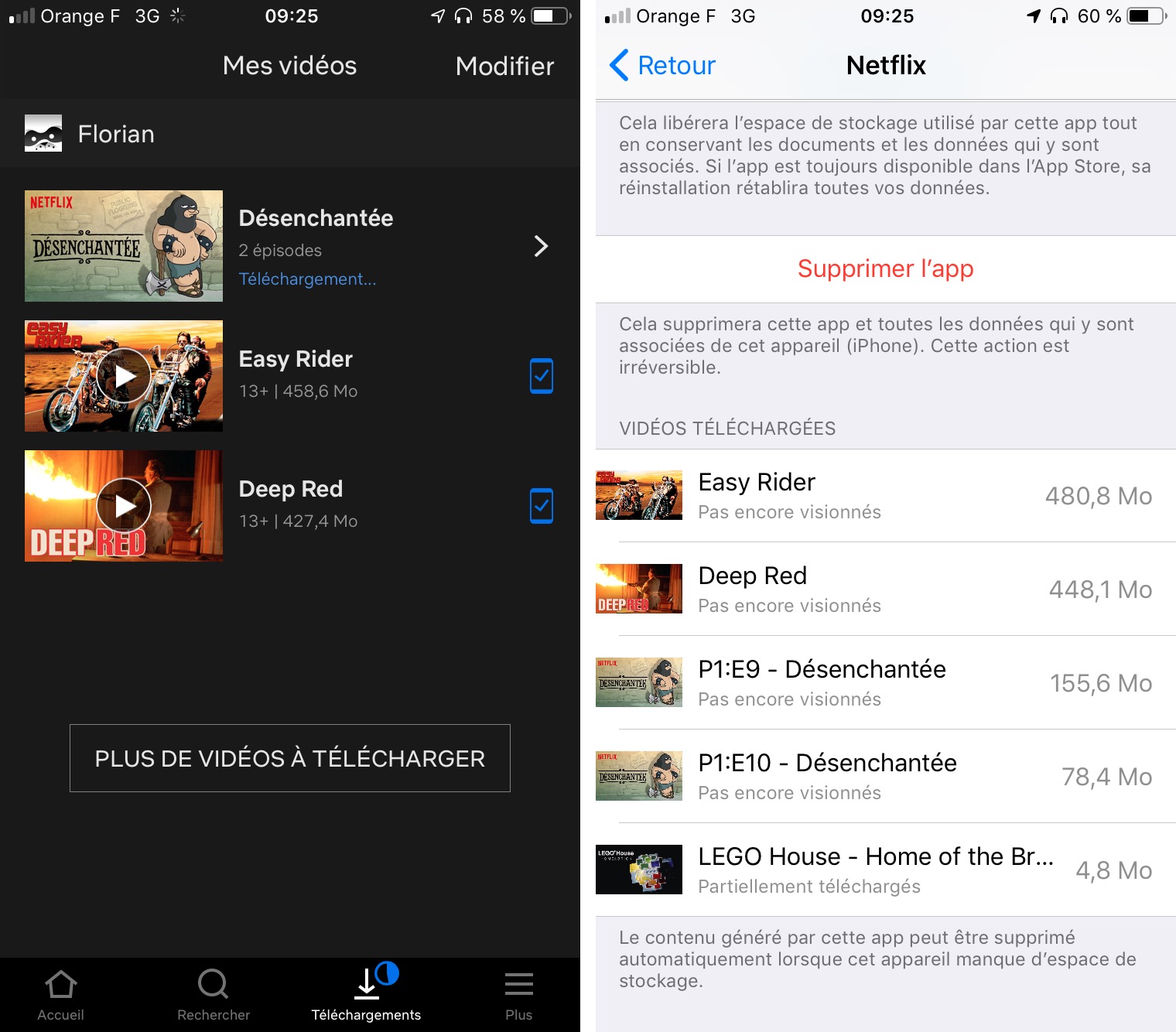
Task: Tap the download progress indicator badge
Action: [387, 972]
